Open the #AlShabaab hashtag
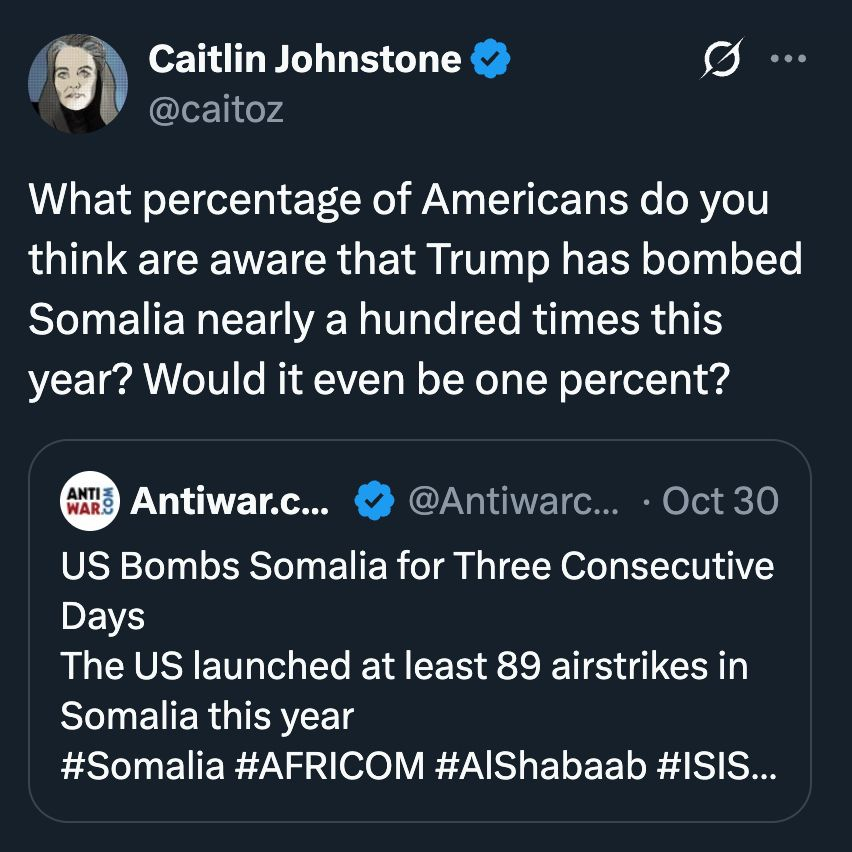The height and width of the screenshot is (852, 852). 540,766
